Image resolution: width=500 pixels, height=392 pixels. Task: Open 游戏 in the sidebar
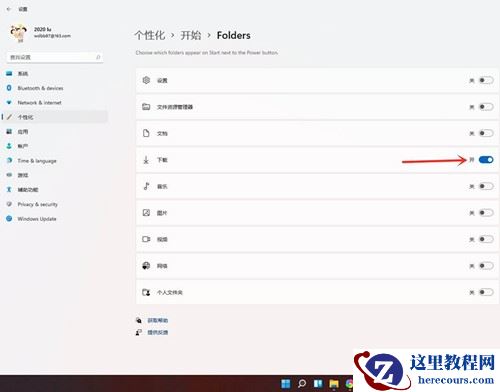(54, 175)
